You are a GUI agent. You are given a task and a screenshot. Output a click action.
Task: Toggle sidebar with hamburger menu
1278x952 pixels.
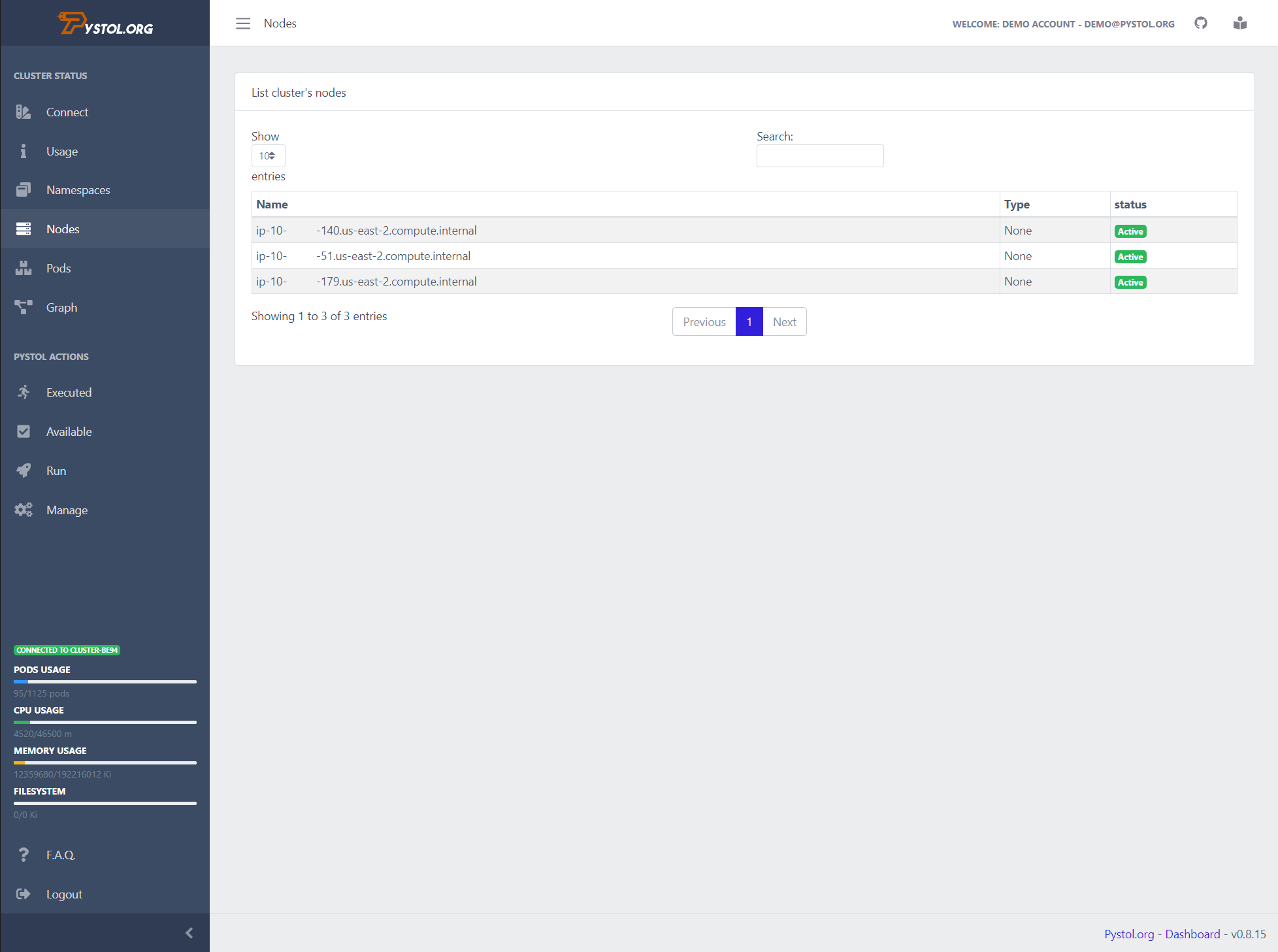click(243, 24)
